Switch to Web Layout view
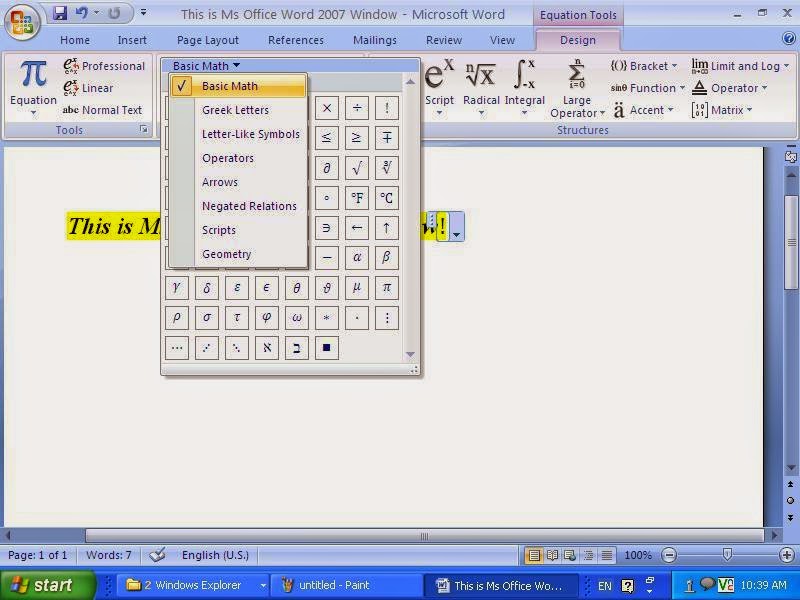Screen dimensions: 800x600 click(570, 555)
